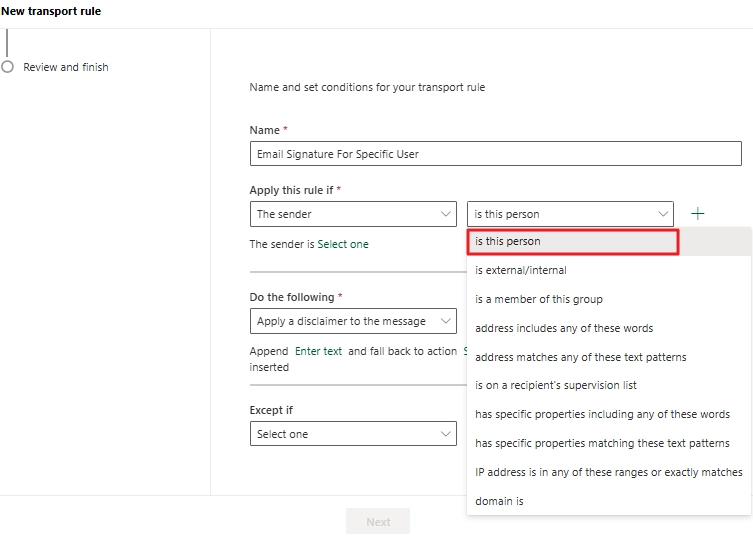The image size is (753, 545).
Task: Choose 'has specific properties including any of these words'
Action: point(609,414)
